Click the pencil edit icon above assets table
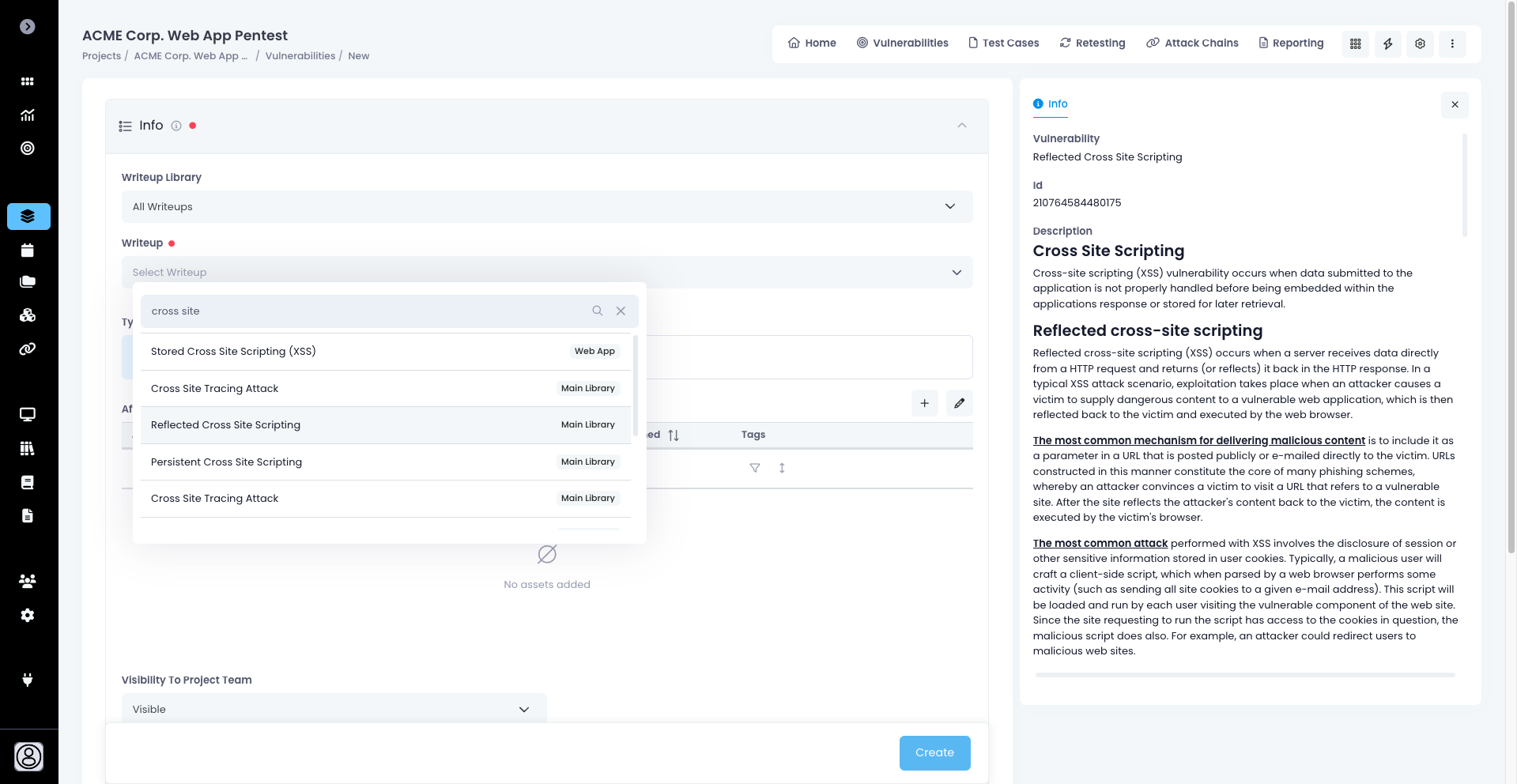 [x=959, y=403]
